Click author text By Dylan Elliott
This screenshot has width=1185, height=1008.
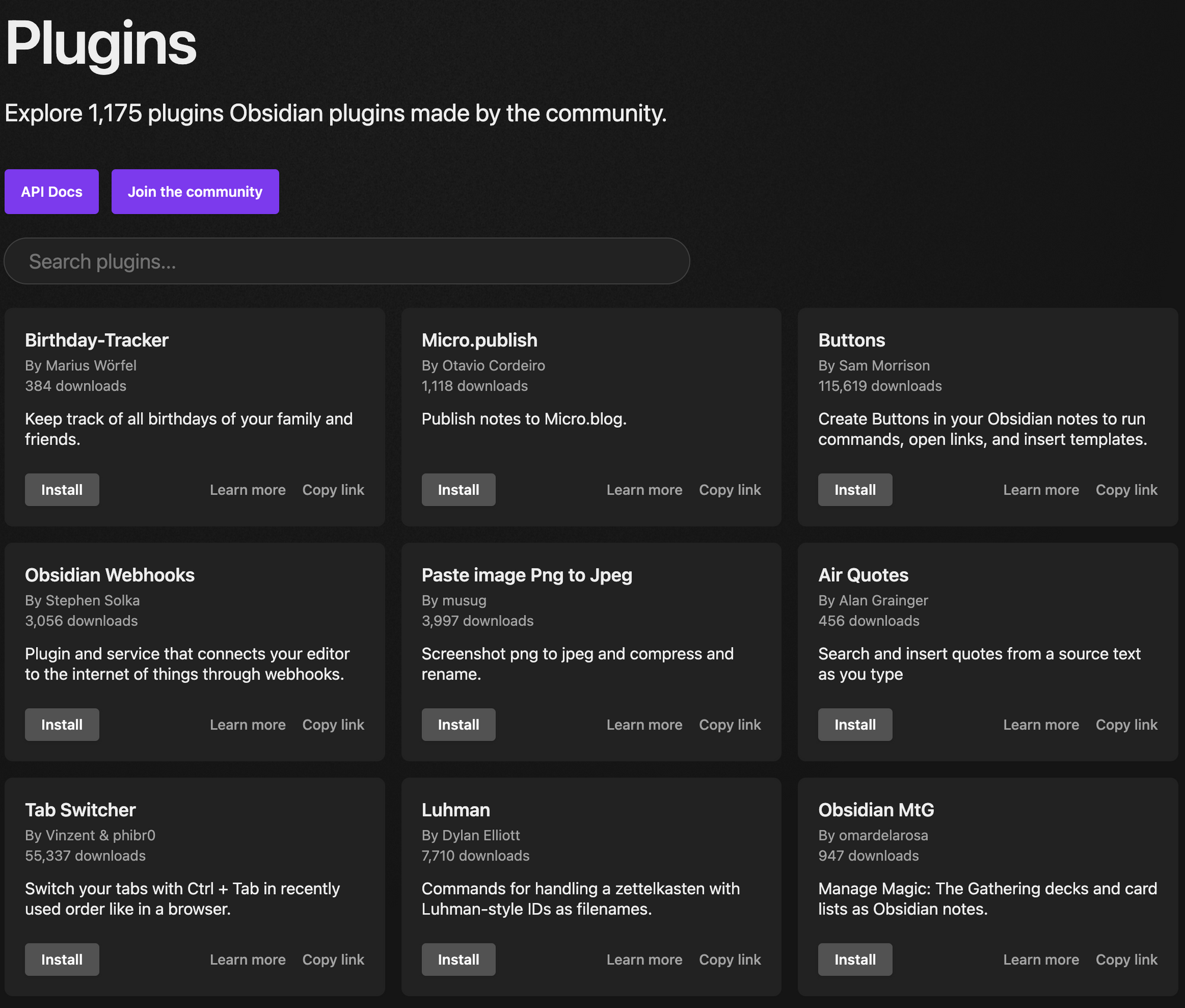pyautogui.click(x=470, y=835)
